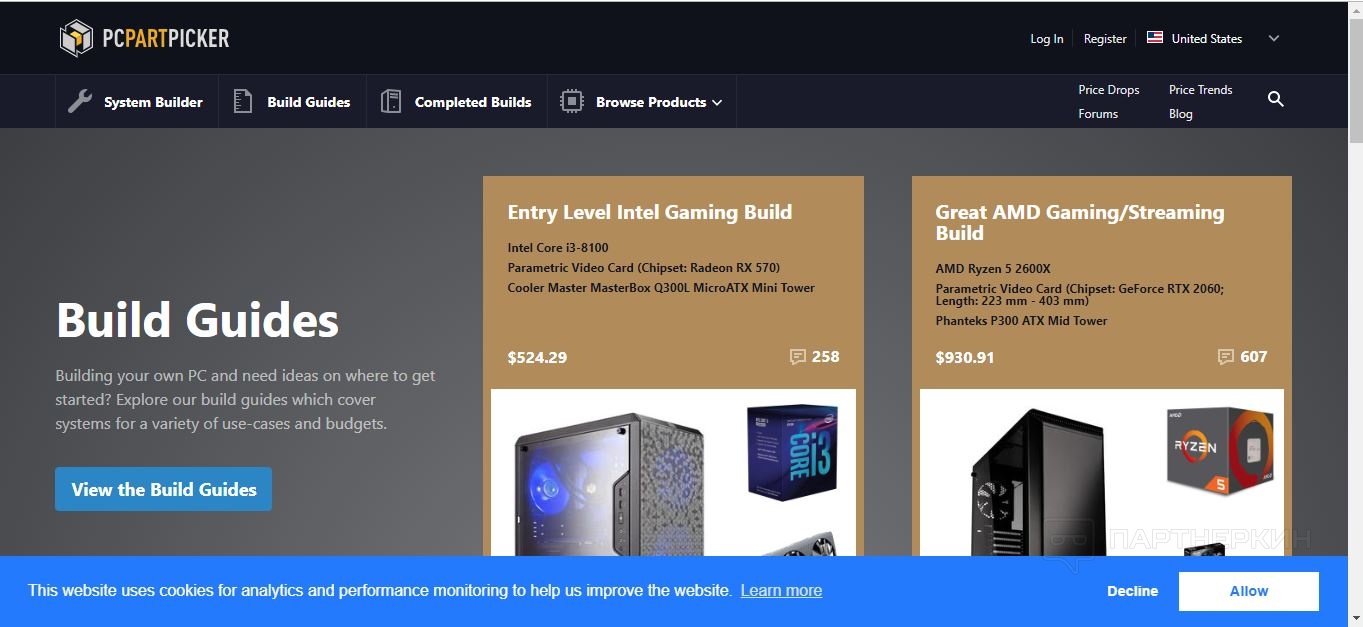Click the Completed Builds tower icon

click(391, 101)
